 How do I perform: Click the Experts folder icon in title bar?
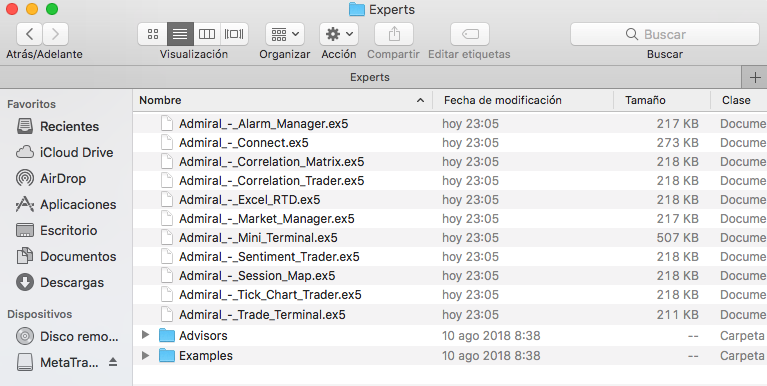357,9
